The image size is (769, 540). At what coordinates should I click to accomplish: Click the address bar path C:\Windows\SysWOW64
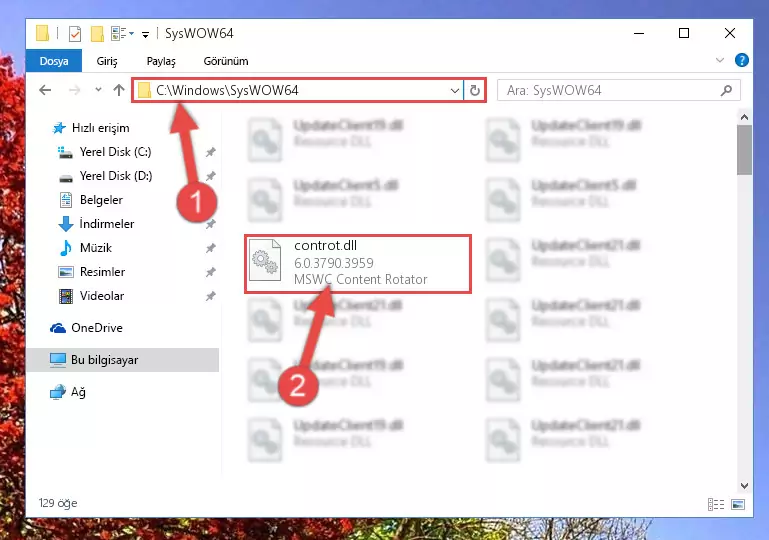[x=227, y=90]
